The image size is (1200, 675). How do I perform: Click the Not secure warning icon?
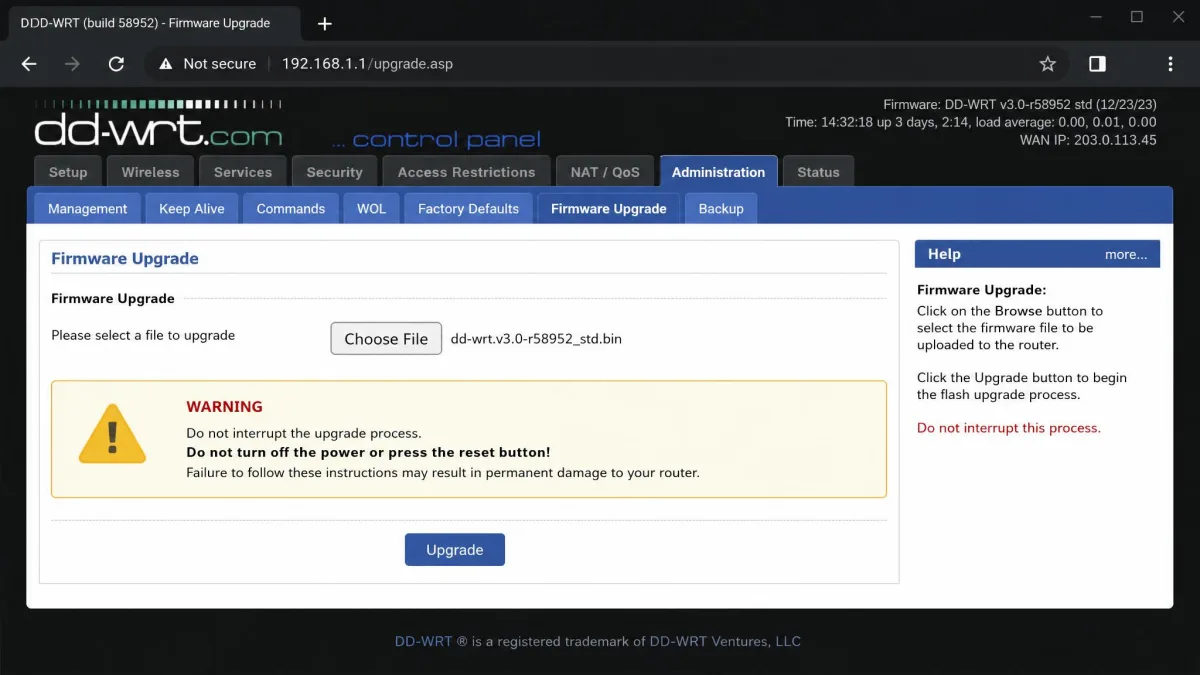[166, 64]
